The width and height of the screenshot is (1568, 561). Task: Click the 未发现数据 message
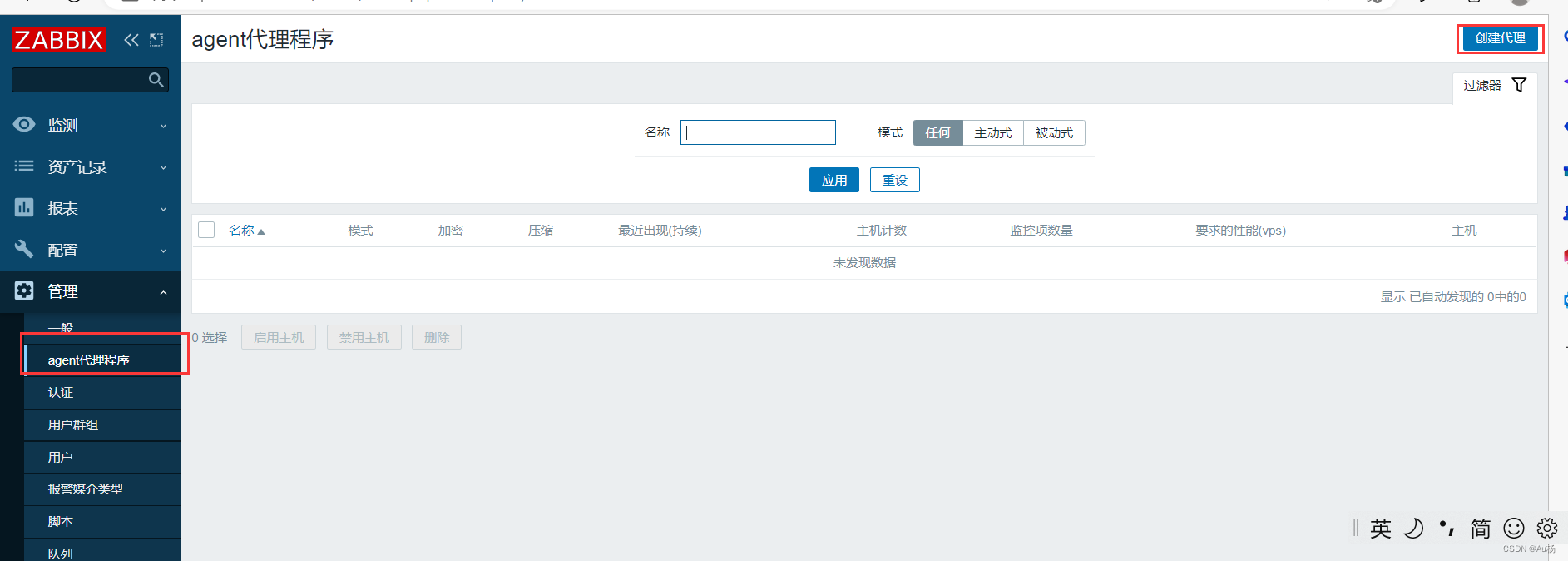864,263
